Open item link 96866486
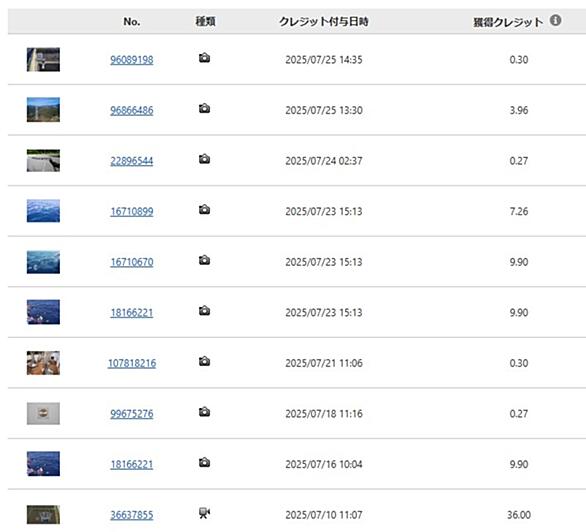The image size is (586, 532). [x=132, y=110]
